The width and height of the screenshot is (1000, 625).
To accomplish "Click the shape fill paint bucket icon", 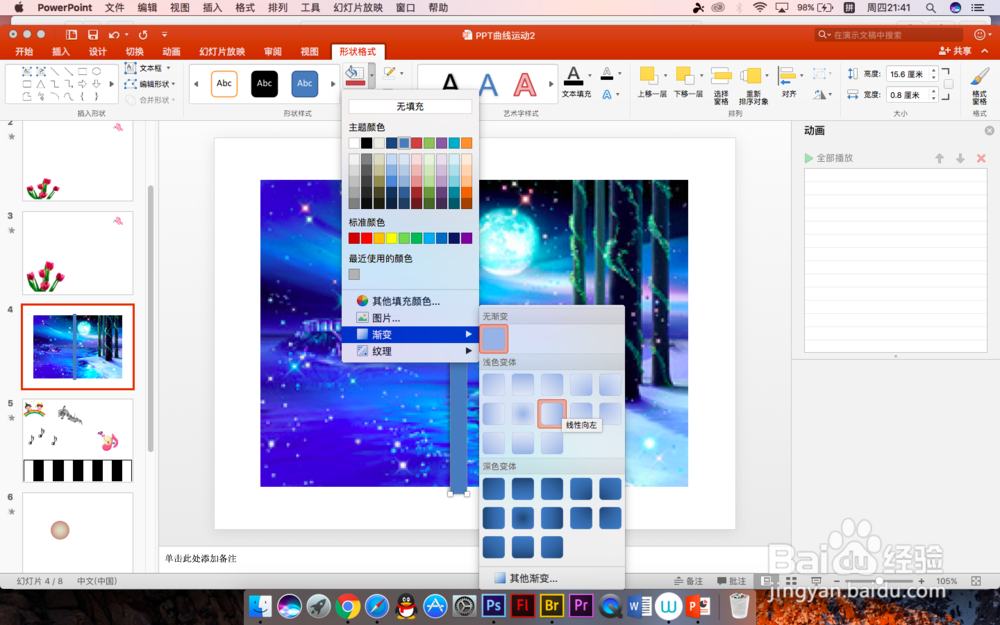I will (x=355, y=75).
